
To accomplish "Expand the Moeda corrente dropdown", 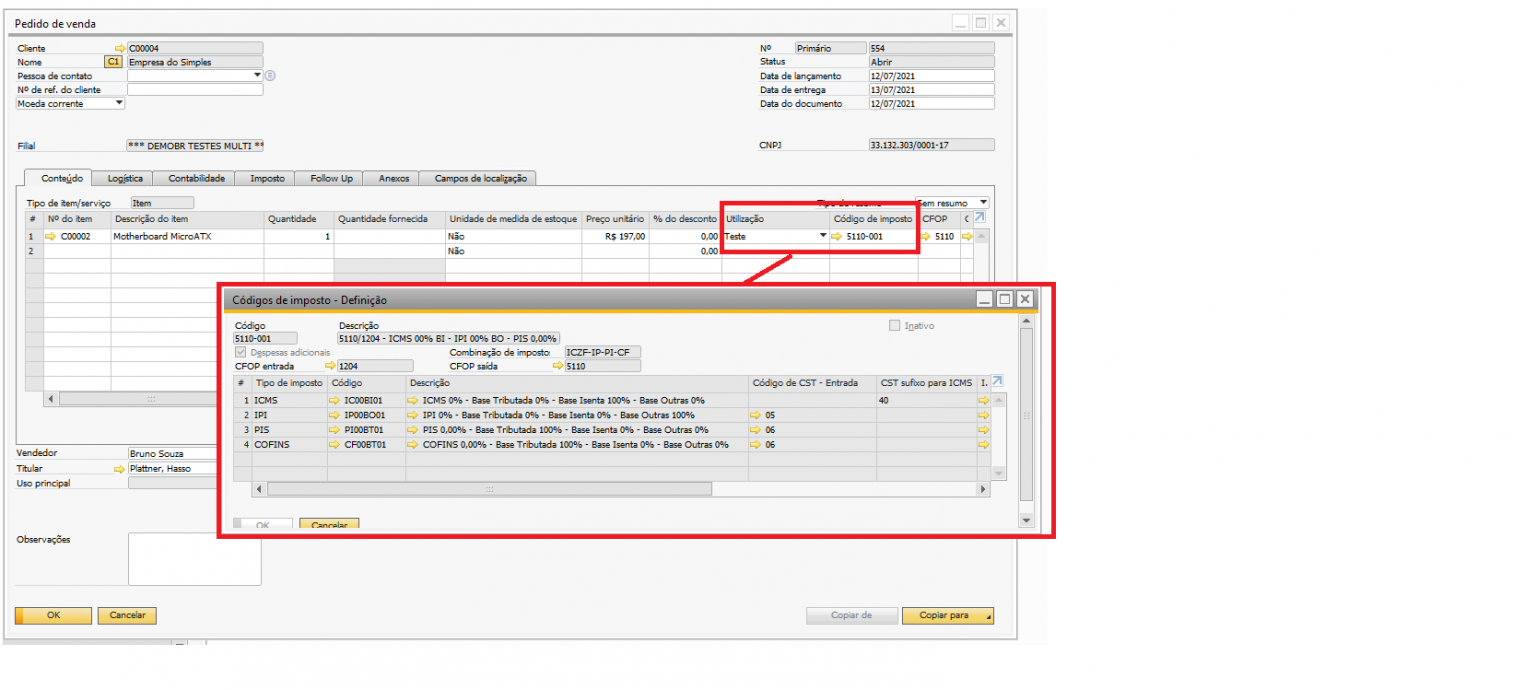I will [x=119, y=103].
